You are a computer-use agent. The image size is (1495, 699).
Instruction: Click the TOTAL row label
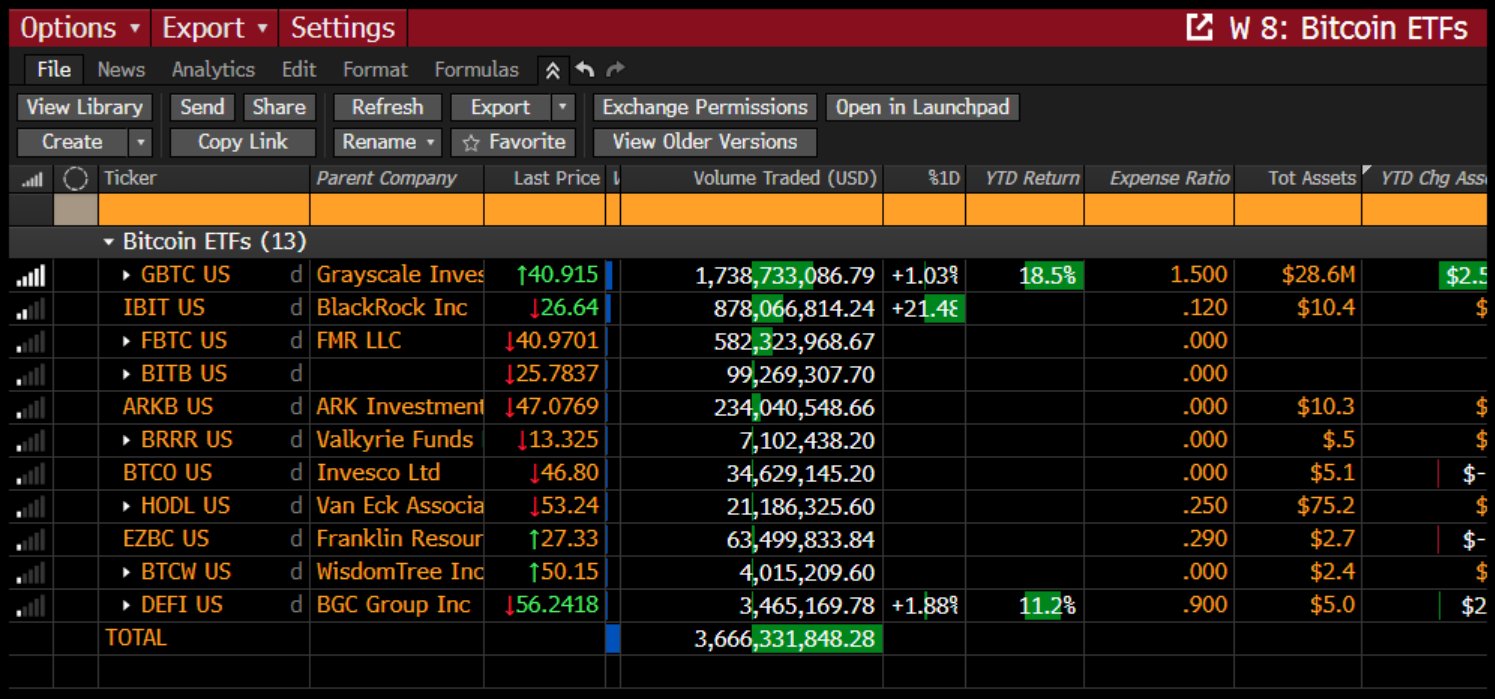tap(136, 638)
